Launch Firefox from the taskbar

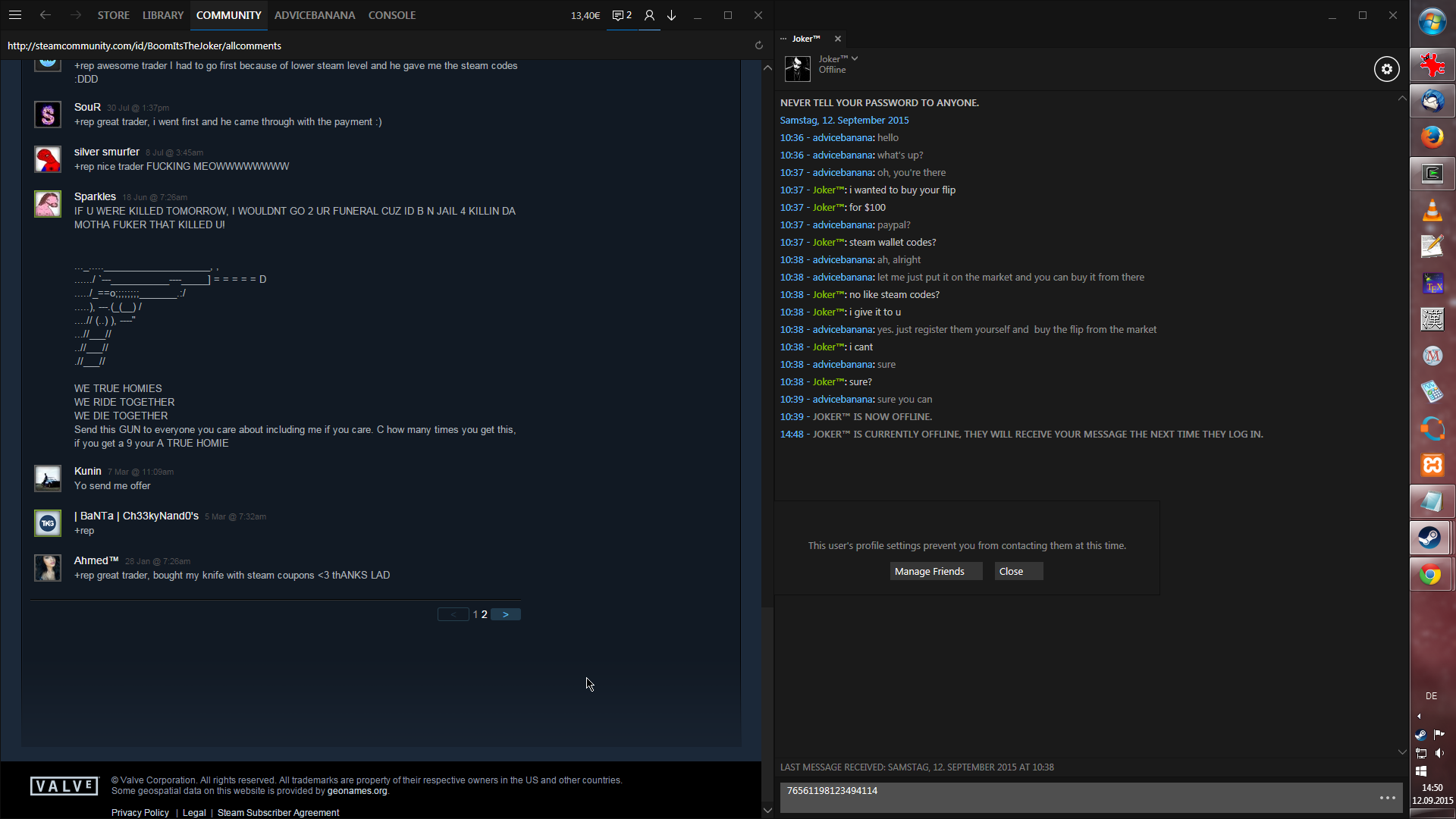pyautogui.click(x=1432, y=137)
